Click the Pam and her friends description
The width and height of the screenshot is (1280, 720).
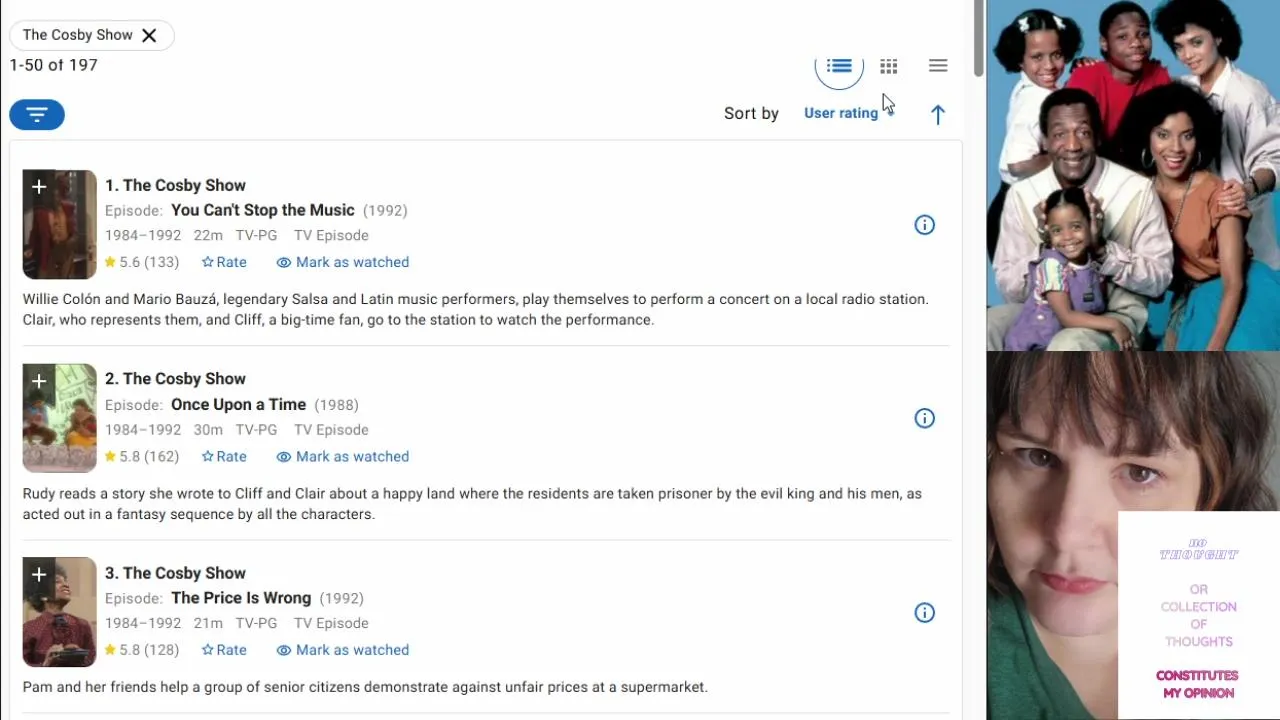(x=365, y=687)
